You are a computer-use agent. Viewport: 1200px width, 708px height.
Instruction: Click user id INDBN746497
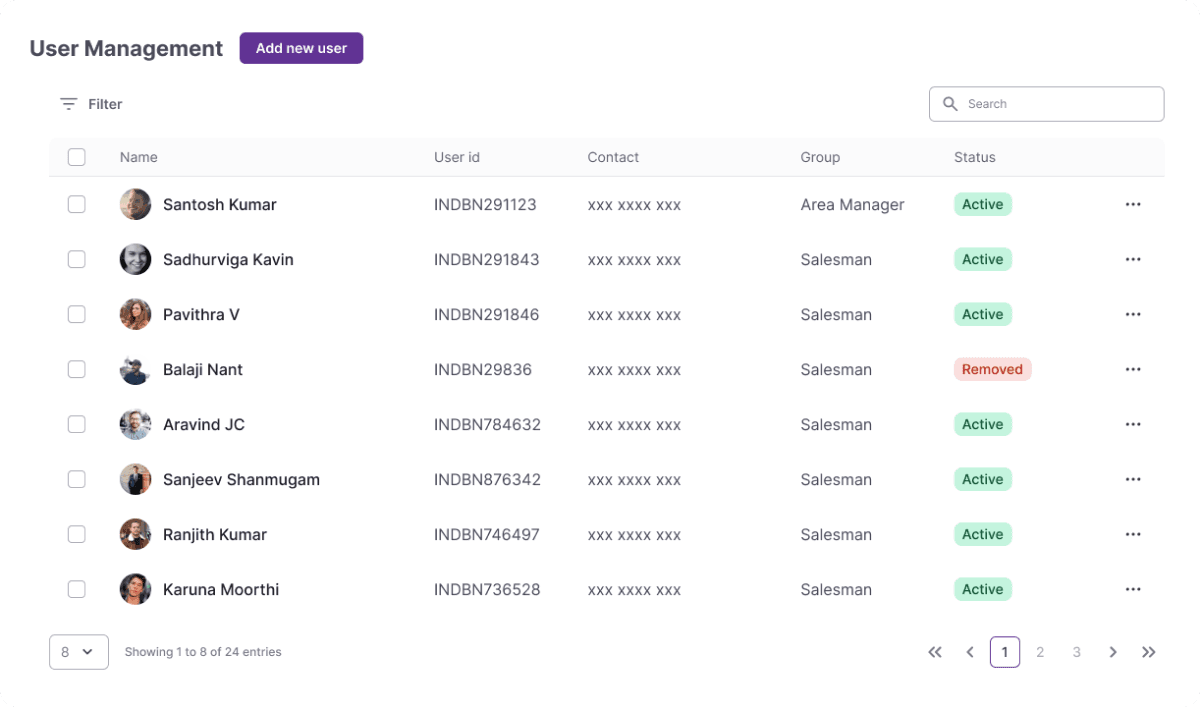click(x=487, y=534)
